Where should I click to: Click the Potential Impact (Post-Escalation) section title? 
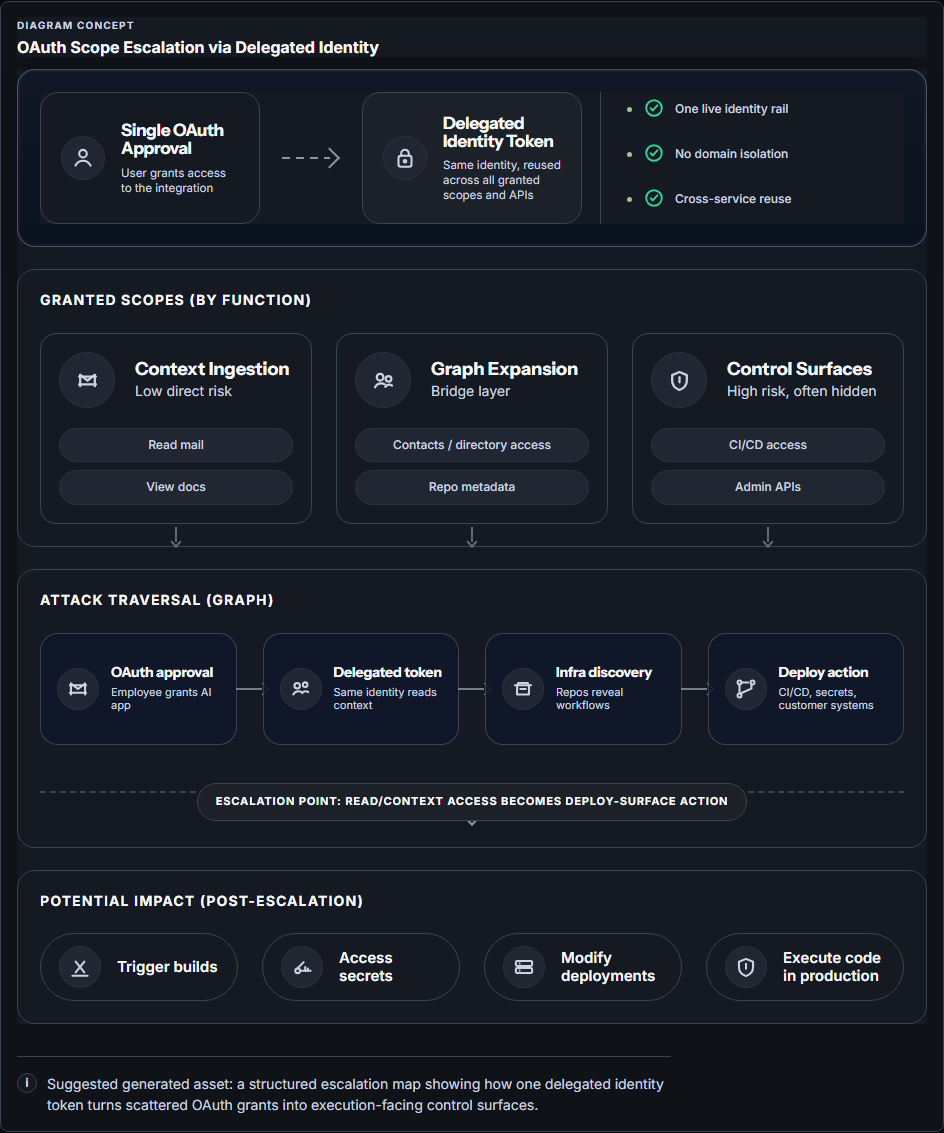202,901
